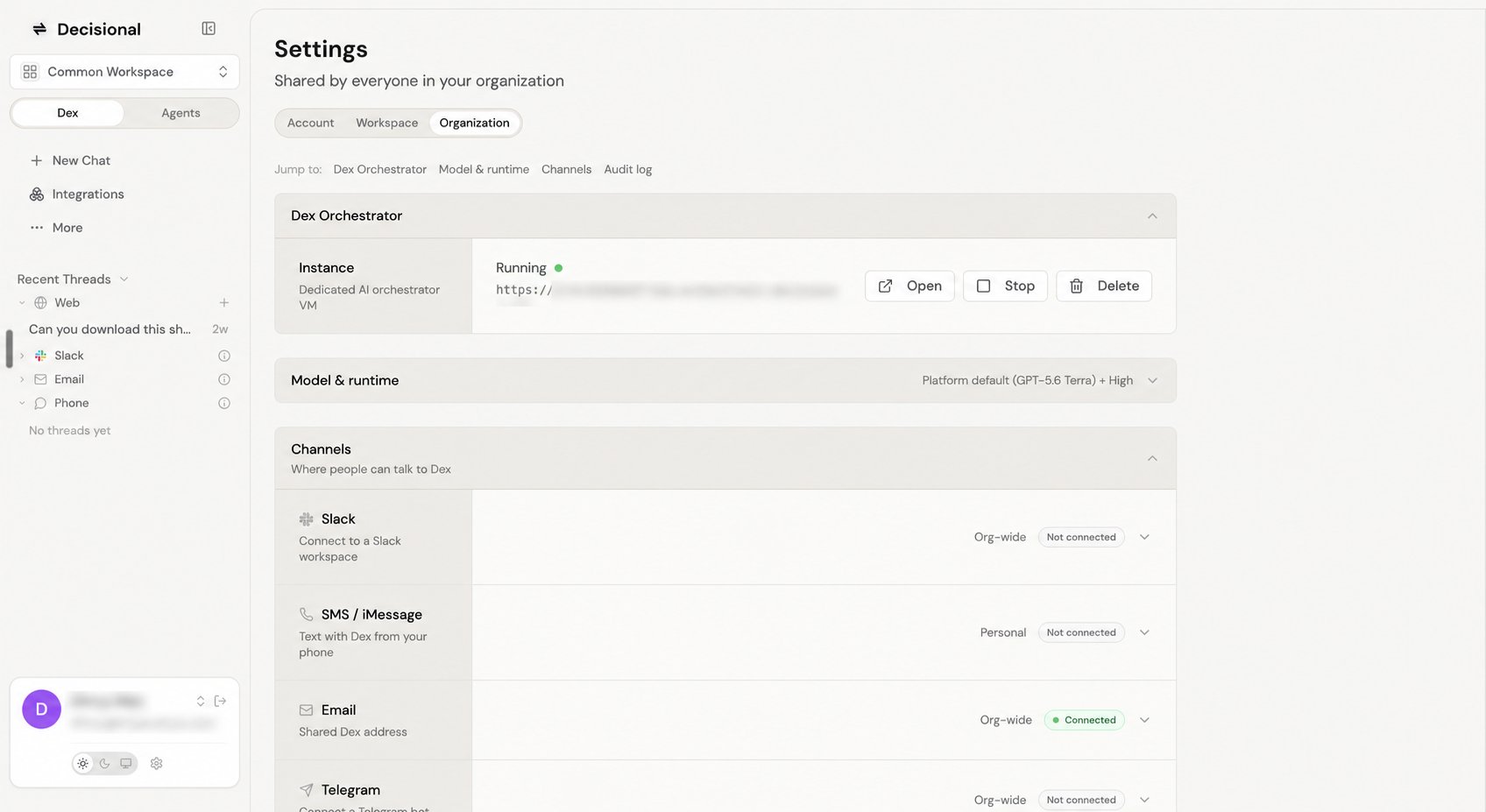Image resolution: width=1486 pixels, height=812 pixels.
Task: Open the orchestrator instance
Action: pyautogui.click(x=909, y=286)
